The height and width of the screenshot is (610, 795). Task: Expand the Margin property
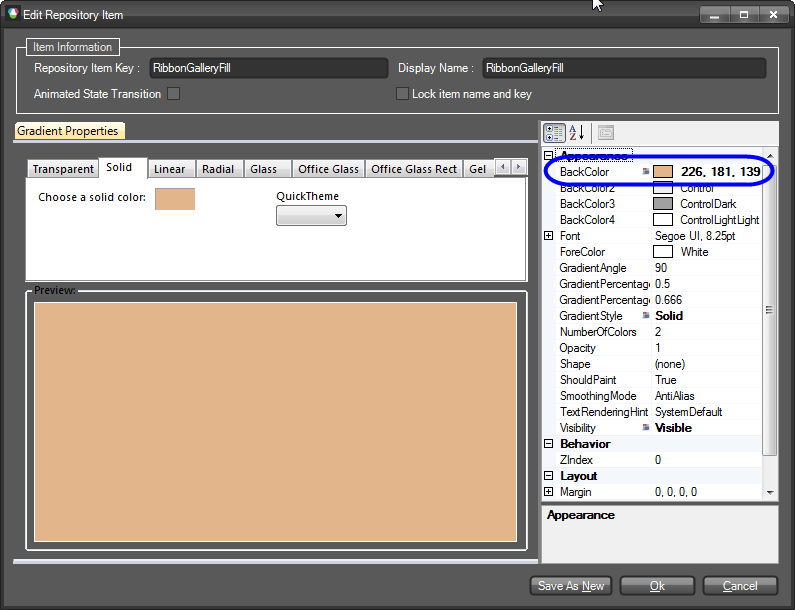(548, 491)
